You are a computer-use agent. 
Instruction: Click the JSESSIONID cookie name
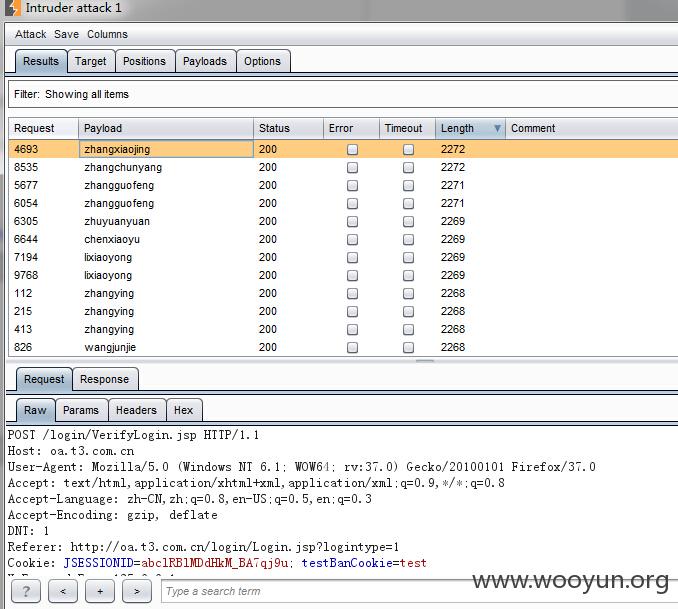[x=99, y=563]
